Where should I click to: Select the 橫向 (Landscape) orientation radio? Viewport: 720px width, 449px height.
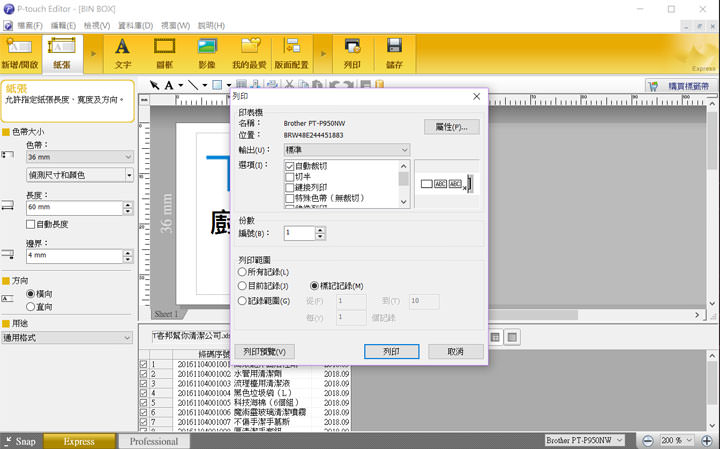31,293
